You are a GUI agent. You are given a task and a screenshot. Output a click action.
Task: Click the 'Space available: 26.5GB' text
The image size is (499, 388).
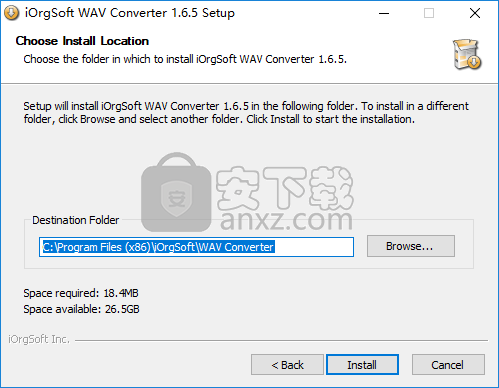[81, 309]
